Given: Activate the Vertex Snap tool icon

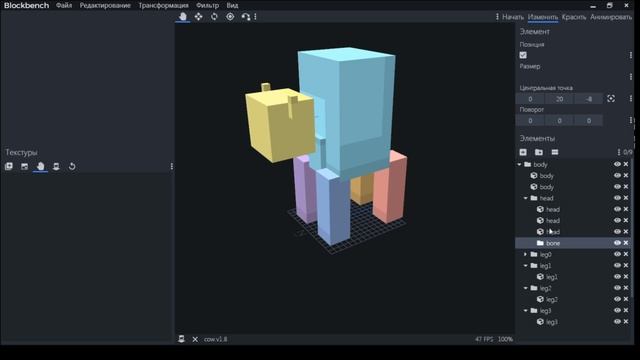Looking at the screenshot, I should 246,17.
